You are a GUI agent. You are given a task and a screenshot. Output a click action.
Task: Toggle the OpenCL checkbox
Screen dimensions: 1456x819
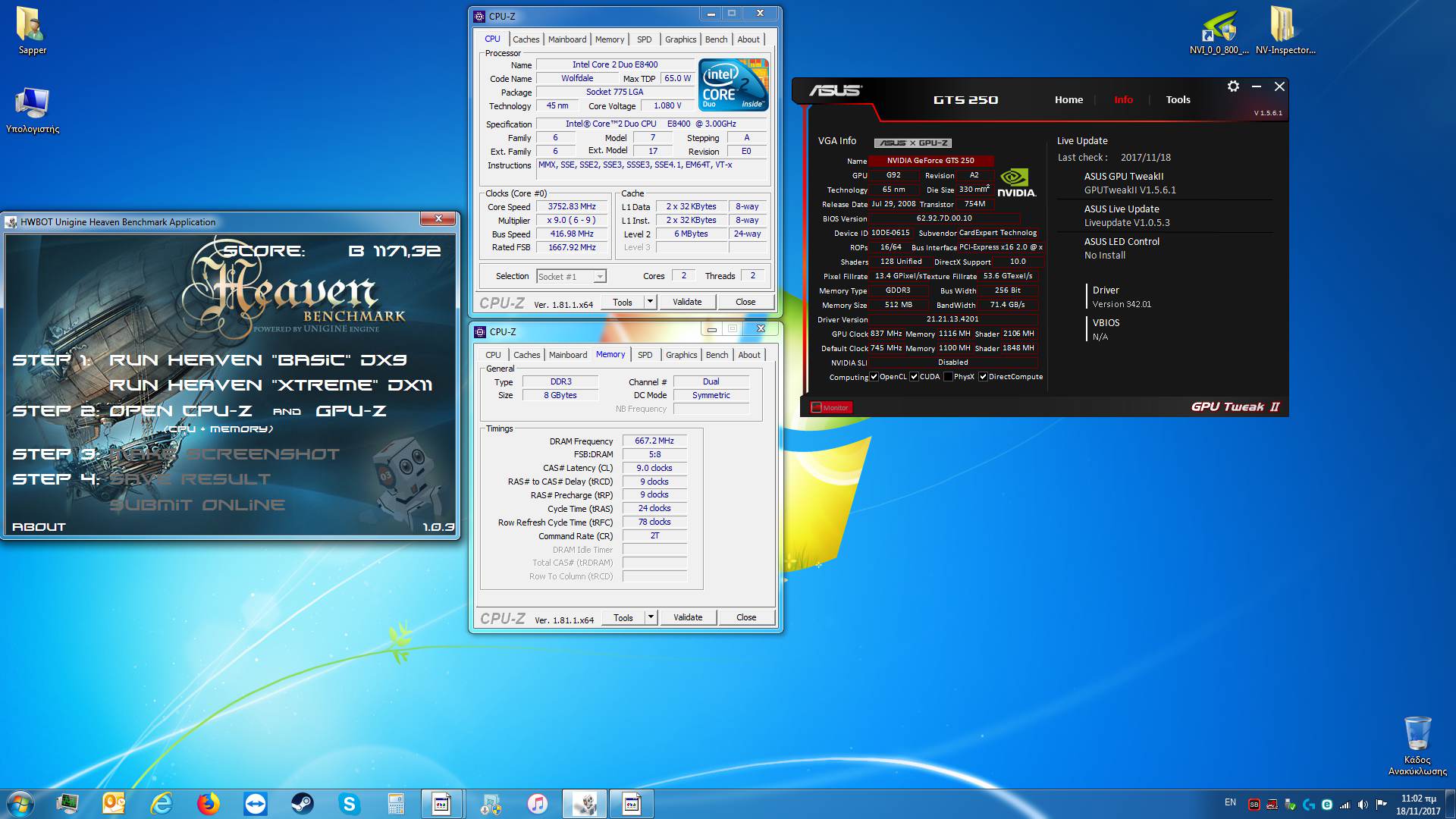(874, 377)
